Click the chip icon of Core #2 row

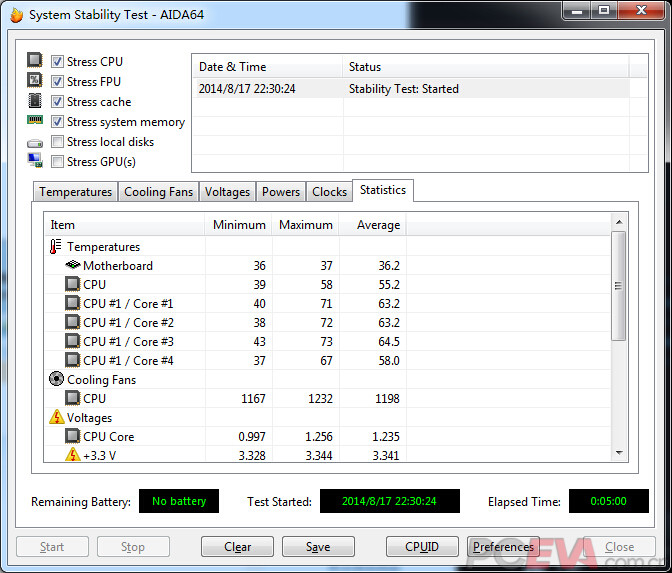[x=72, y=322]
